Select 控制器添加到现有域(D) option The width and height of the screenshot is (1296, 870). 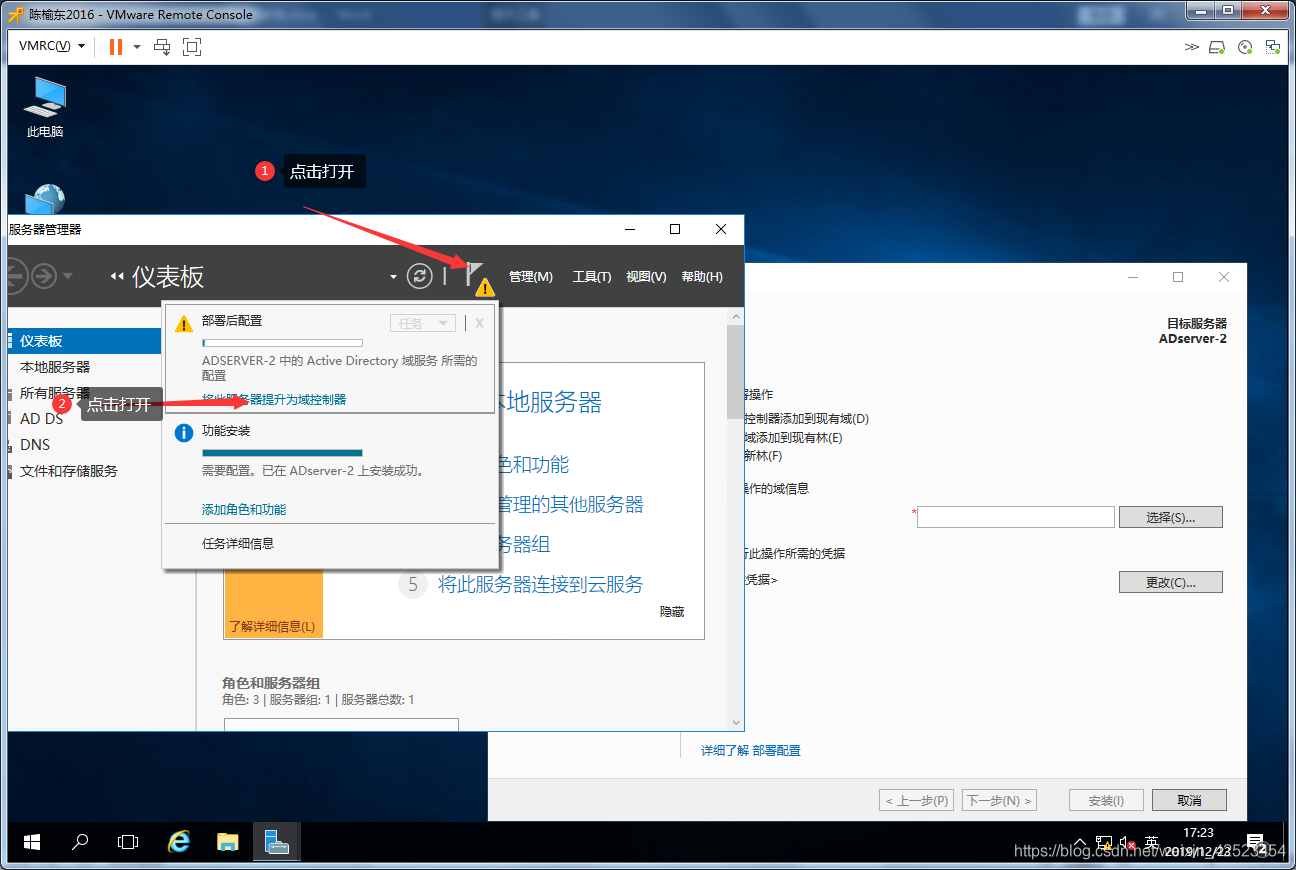[x=806, y=419]
